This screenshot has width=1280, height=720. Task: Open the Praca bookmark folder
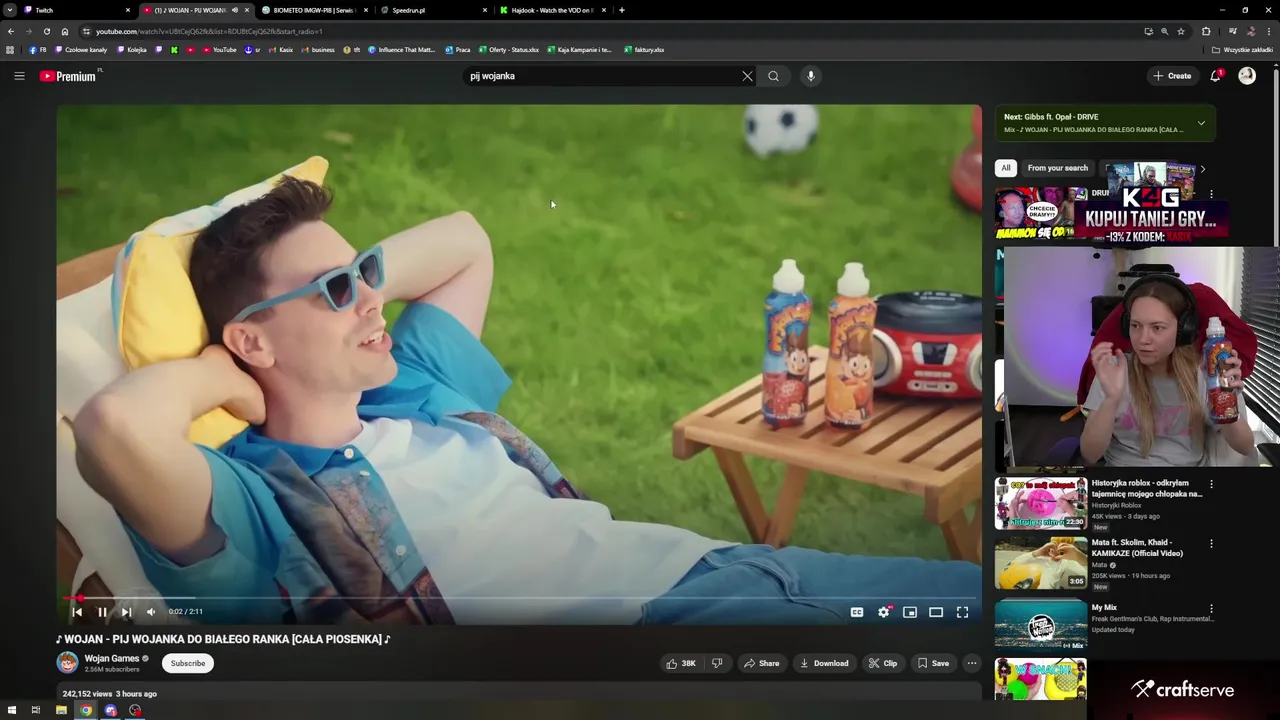[458, 49]
